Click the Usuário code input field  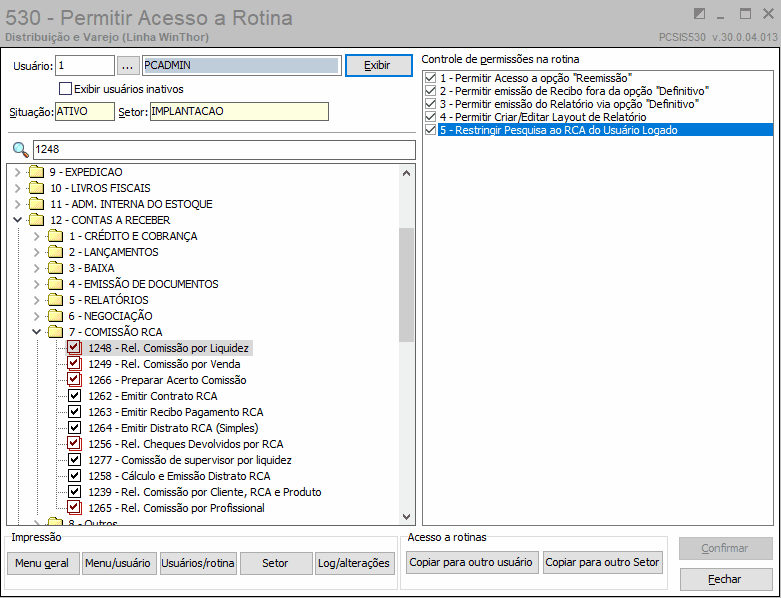point(85,65)
